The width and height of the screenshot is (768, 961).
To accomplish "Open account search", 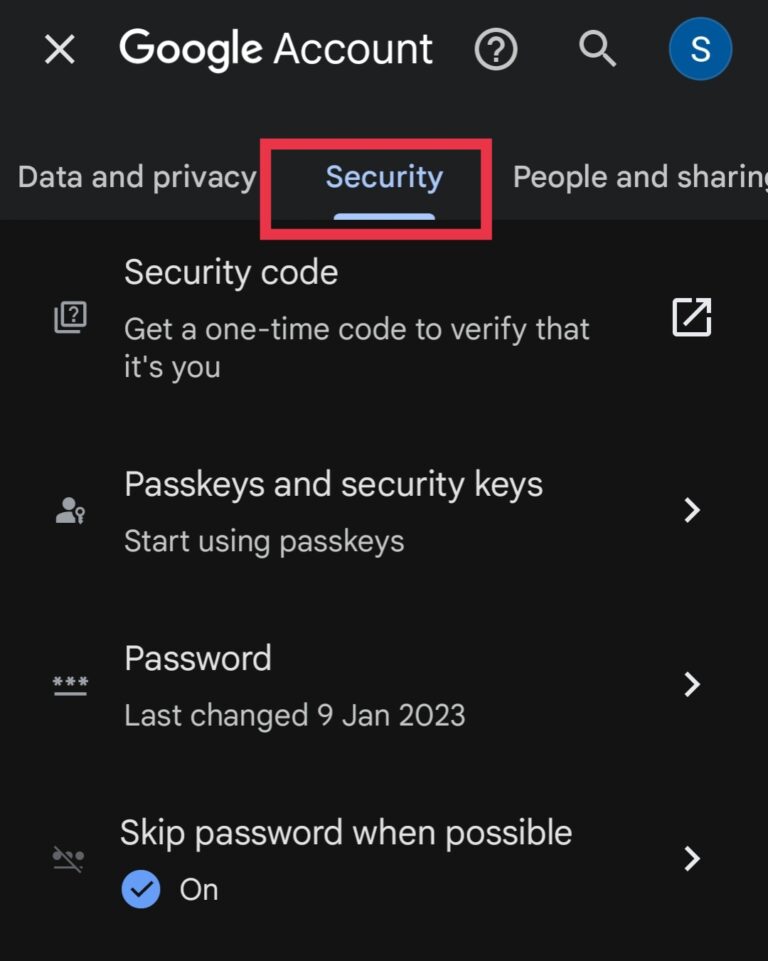I will click(x=596, y=48).
